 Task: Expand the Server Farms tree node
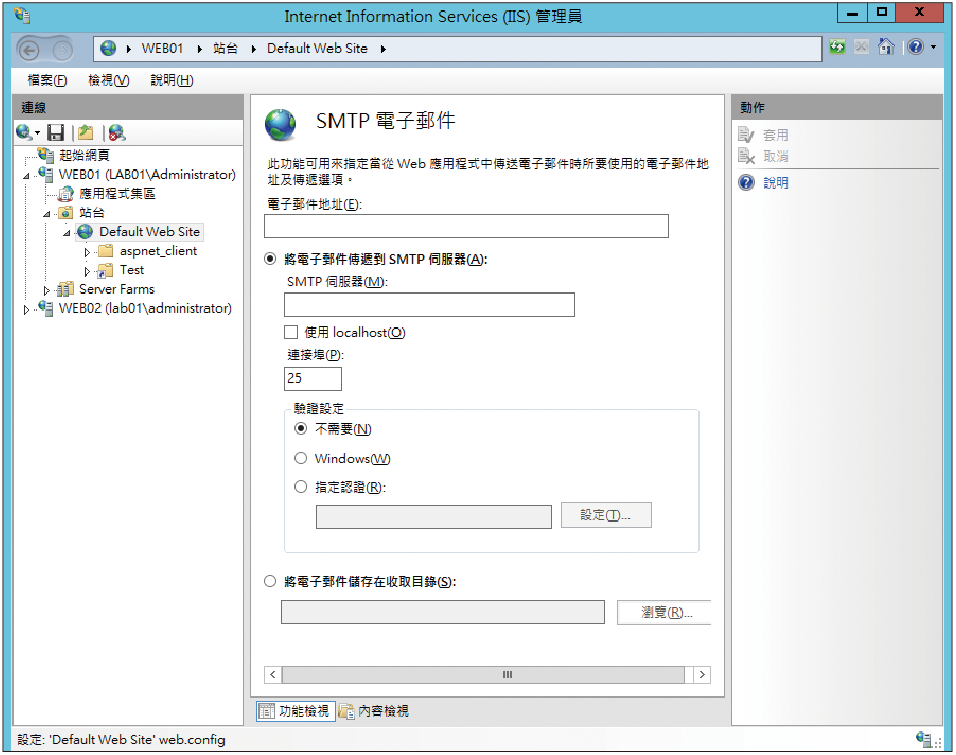click(x=47, y=290)
